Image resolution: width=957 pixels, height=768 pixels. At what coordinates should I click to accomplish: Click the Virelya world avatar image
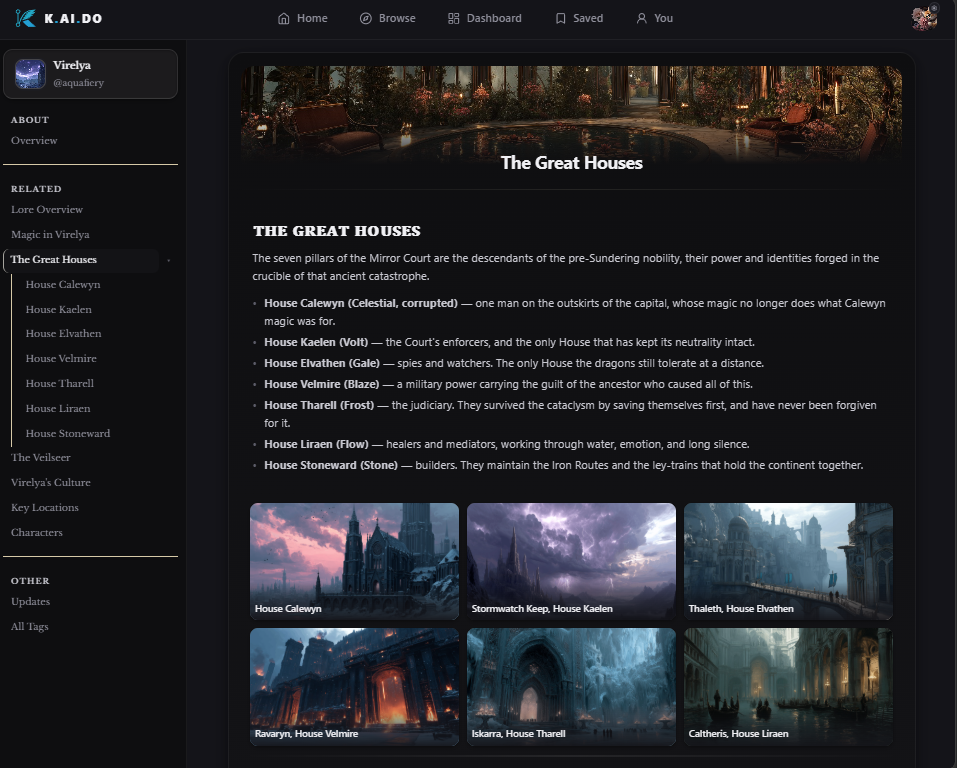coord(31,74)
